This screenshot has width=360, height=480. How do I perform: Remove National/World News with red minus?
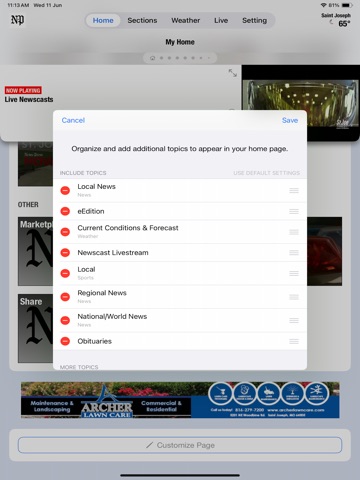pos(65,320)
